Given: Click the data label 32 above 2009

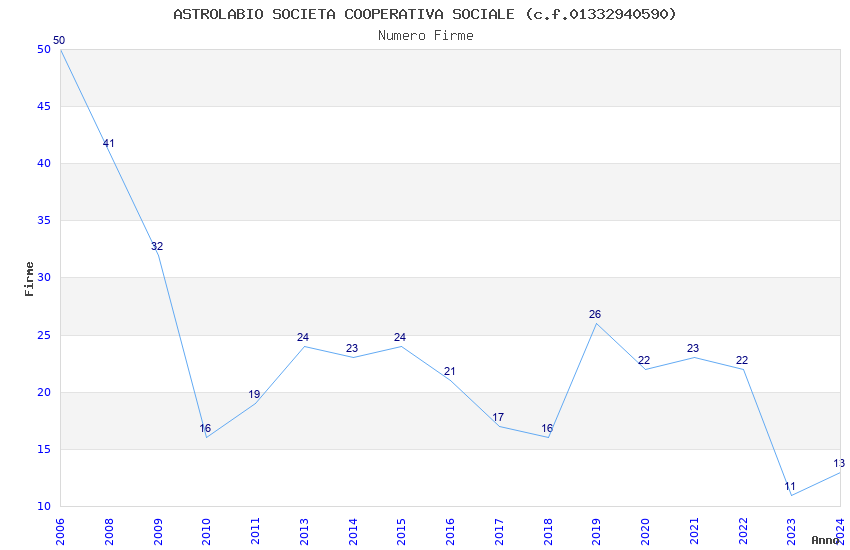Looking at the screenshot, I should tap(157, 247).
